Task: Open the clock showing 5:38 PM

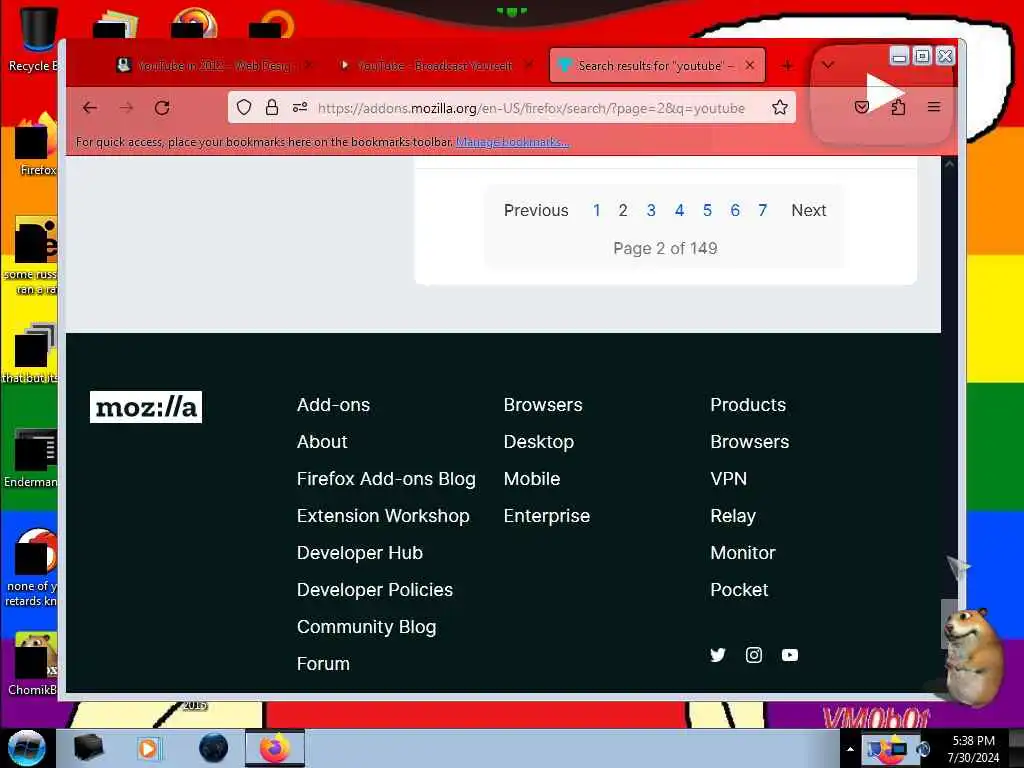Action: coord(973,749)
